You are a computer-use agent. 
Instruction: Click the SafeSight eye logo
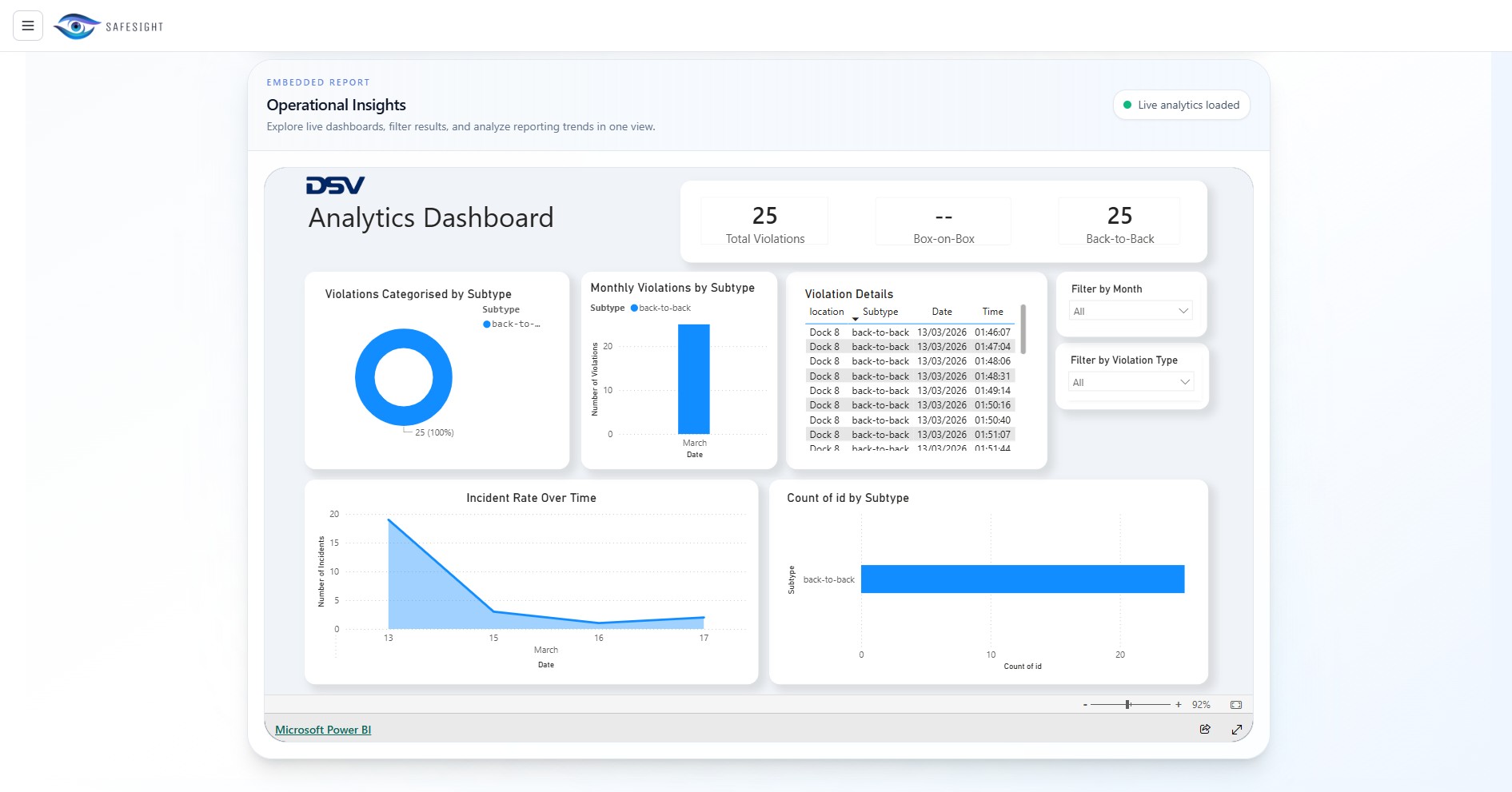[x=77, y=26]
